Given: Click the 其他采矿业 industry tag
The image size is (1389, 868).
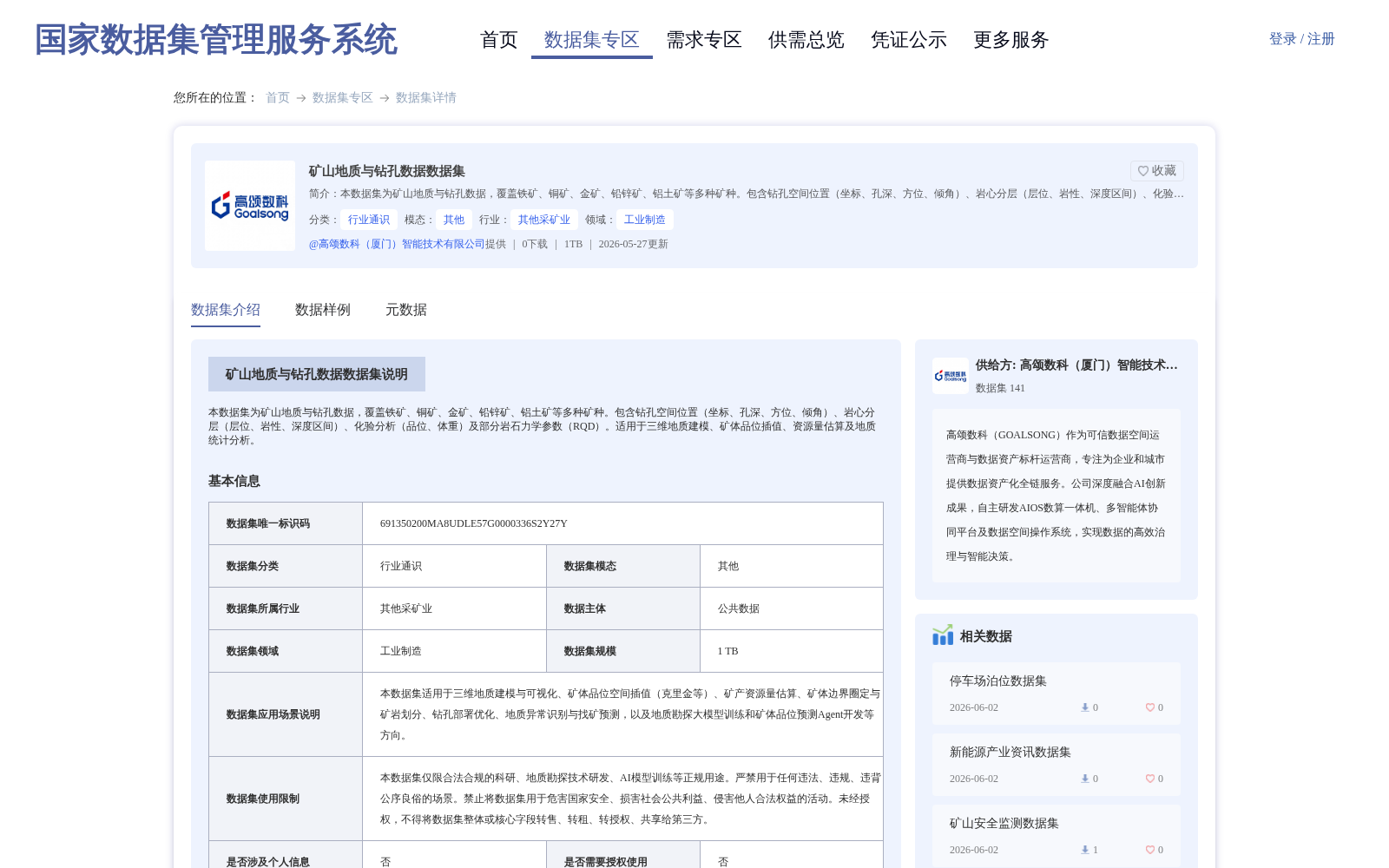Looking at the screenshot, I should coord(544,220).
